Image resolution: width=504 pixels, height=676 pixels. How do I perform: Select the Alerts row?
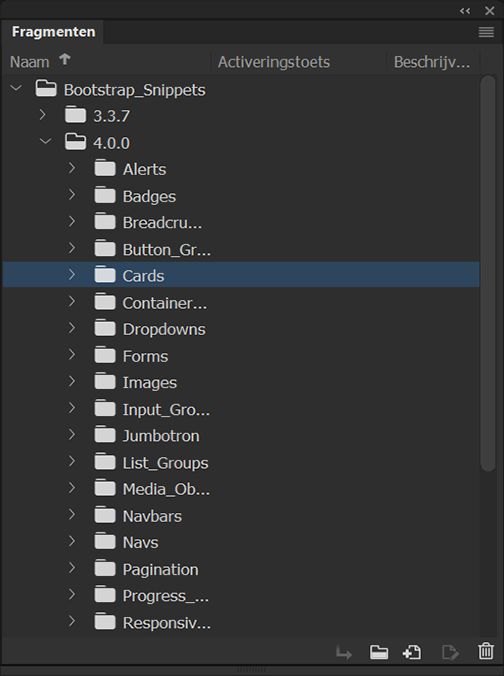(x=241, y=169)
